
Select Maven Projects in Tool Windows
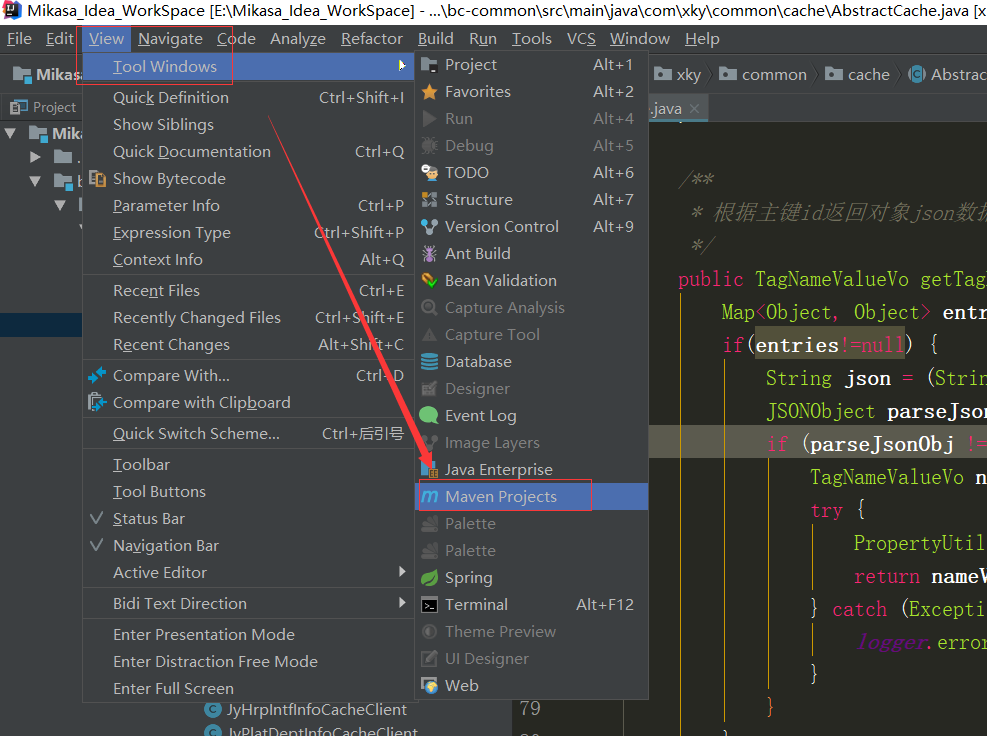534,497
